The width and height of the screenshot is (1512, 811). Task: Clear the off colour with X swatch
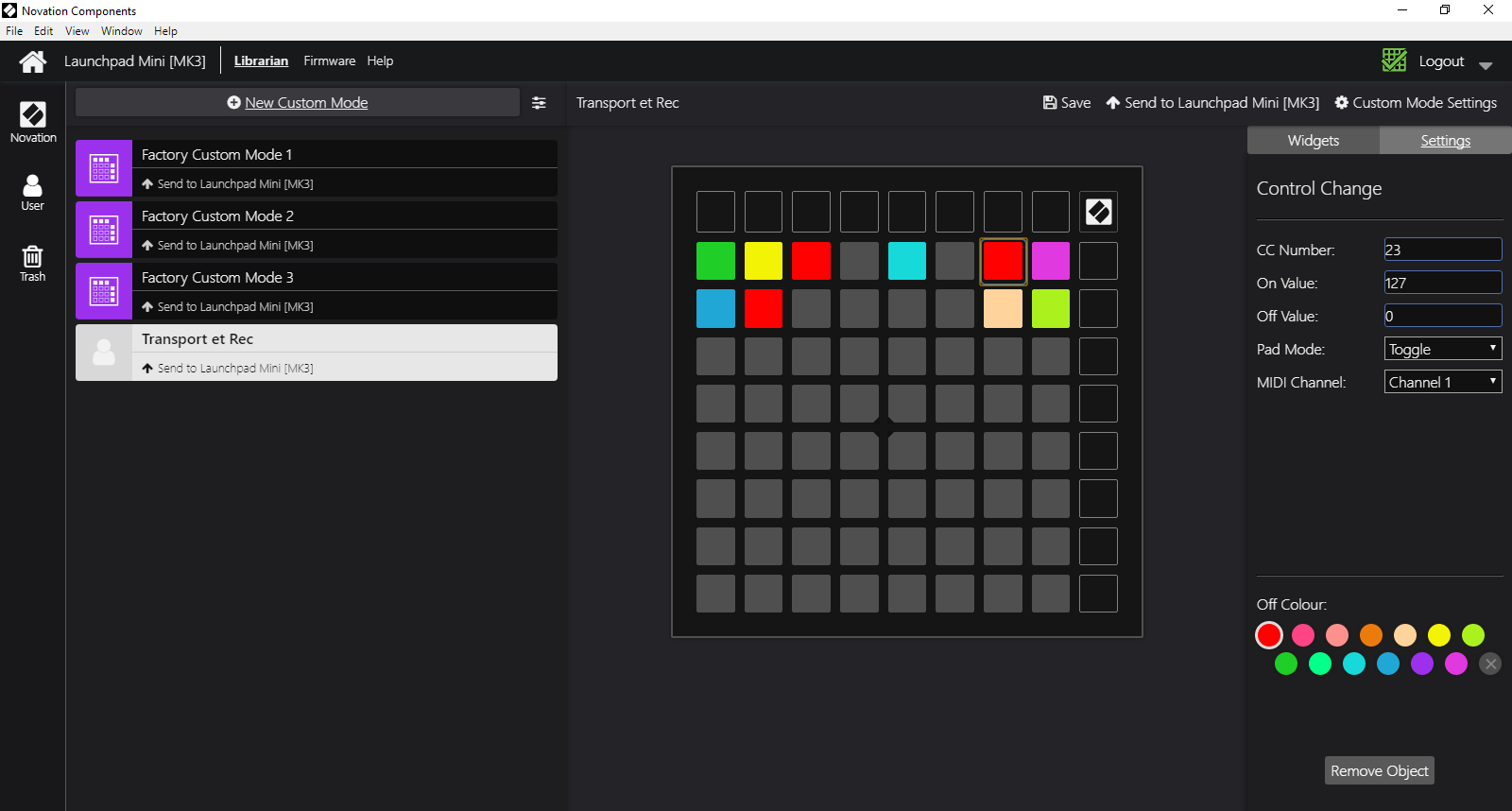pyautogui.click(x=1490, y=664)
